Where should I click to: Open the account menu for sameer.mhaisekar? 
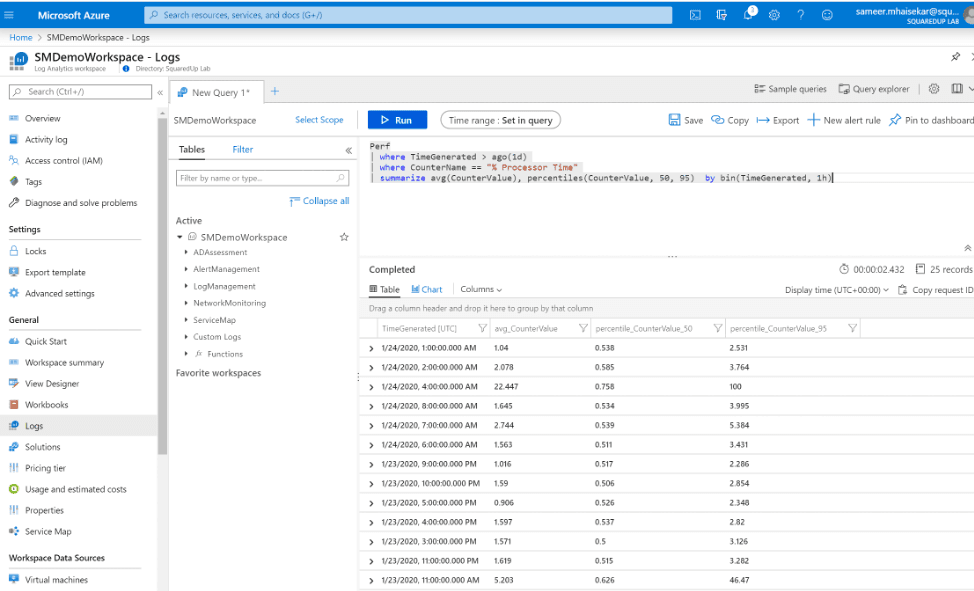(914, 15)
